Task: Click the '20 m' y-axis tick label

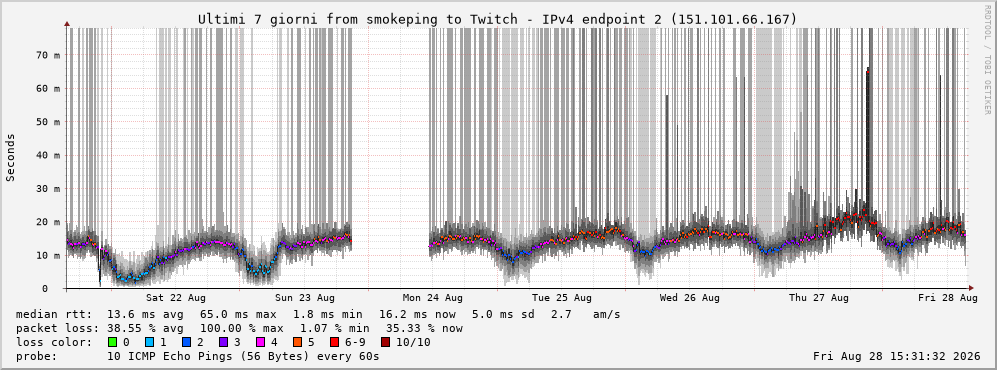Action: (x=48, y=222)
